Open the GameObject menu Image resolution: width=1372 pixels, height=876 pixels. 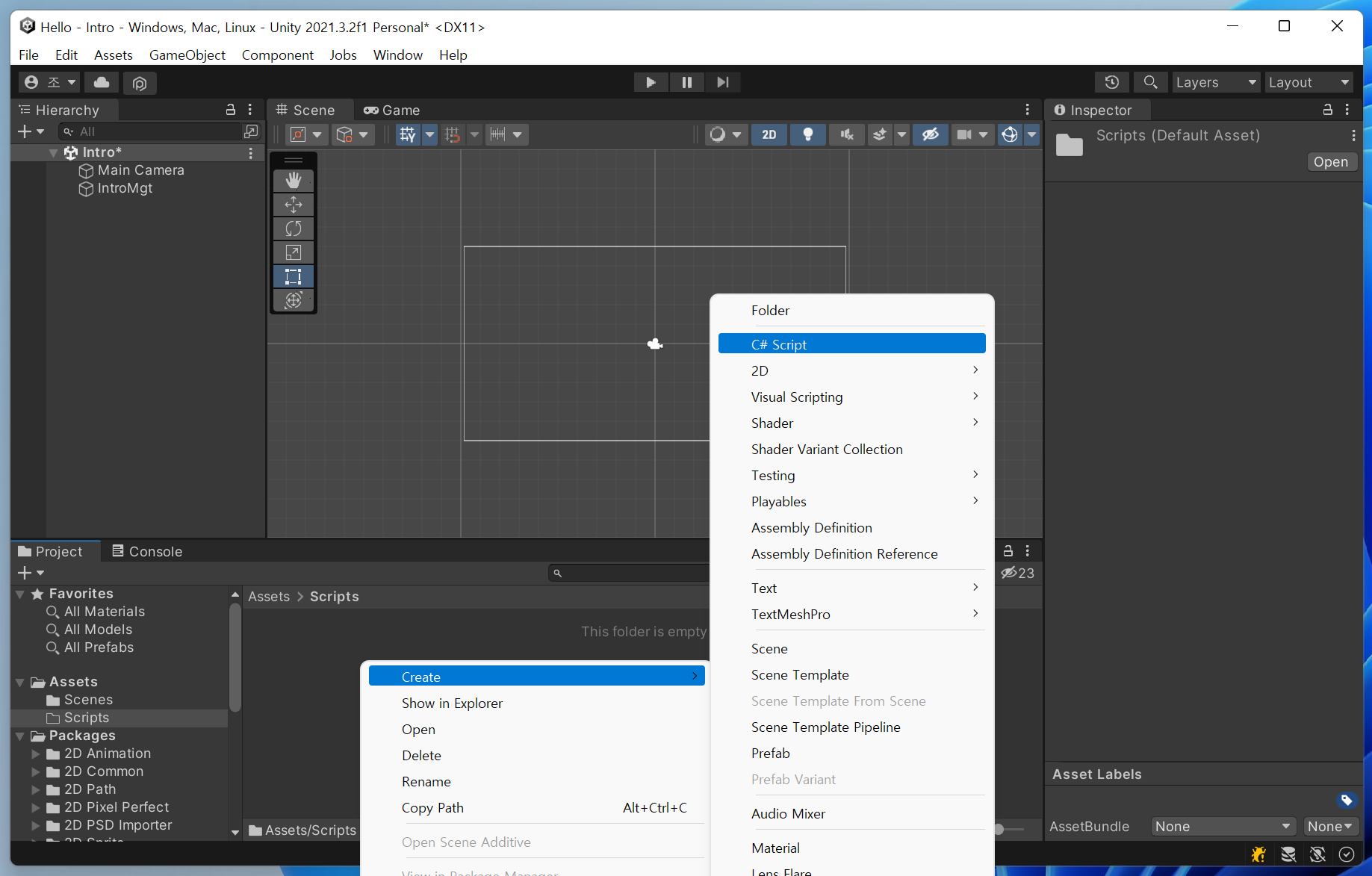[187, 55]
